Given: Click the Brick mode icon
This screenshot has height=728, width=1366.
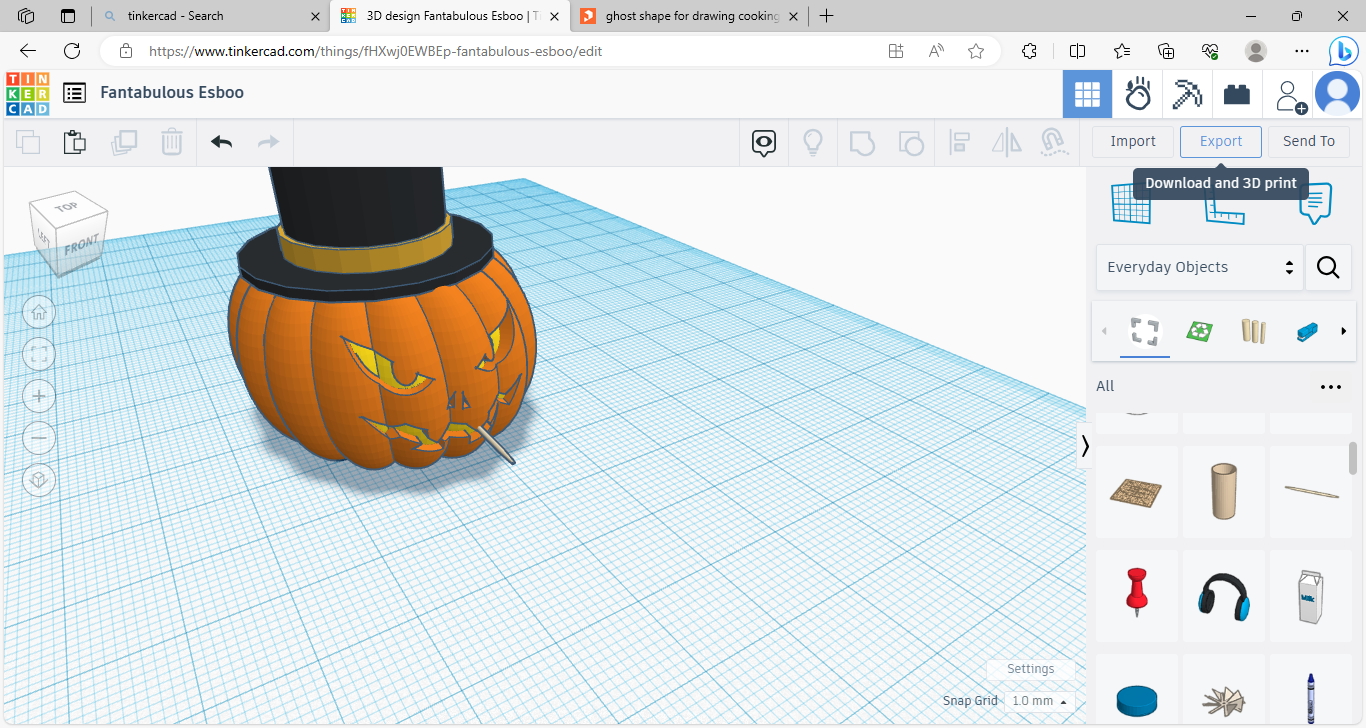Looking at the screenshot, I should (x=1237, y=93).
